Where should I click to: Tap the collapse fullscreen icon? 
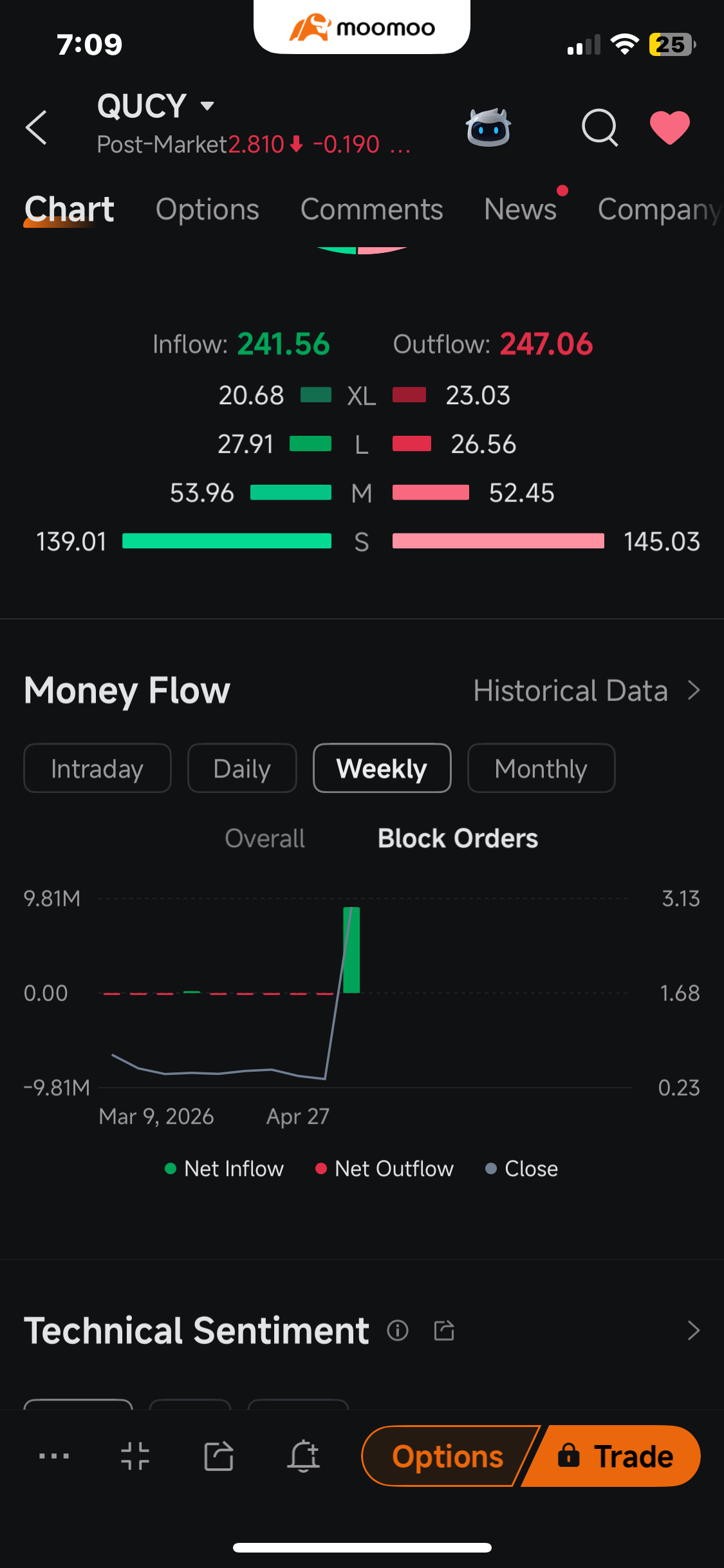135,1456
